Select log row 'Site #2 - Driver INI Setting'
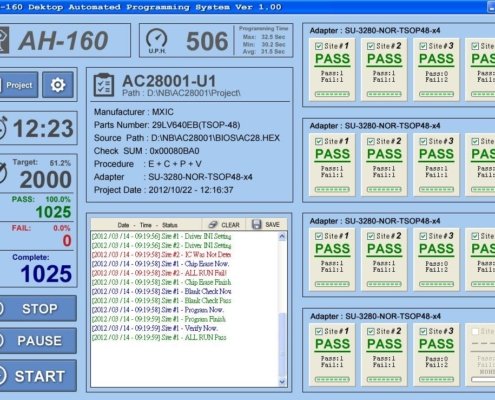The height and width of the screenshot is (400, 495). coord(161,245)
